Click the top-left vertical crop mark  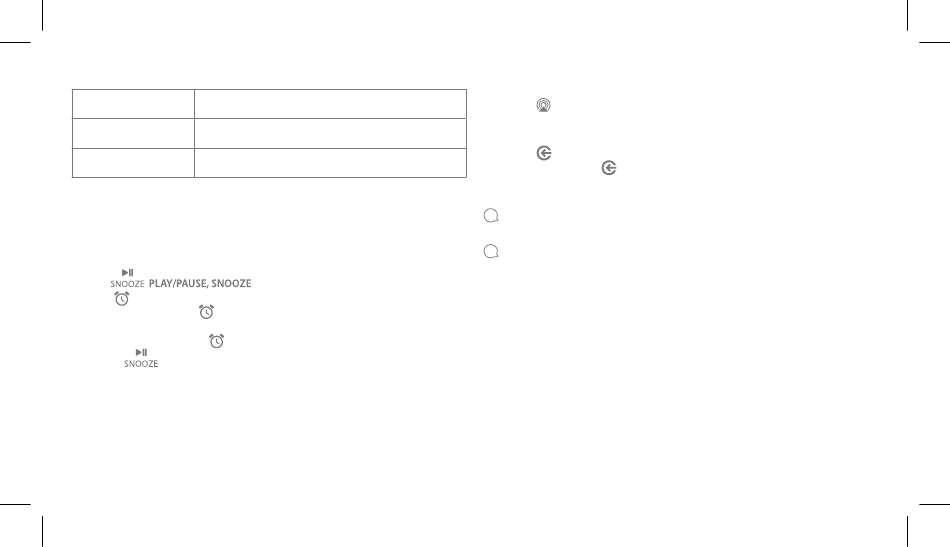pos(42,15)
